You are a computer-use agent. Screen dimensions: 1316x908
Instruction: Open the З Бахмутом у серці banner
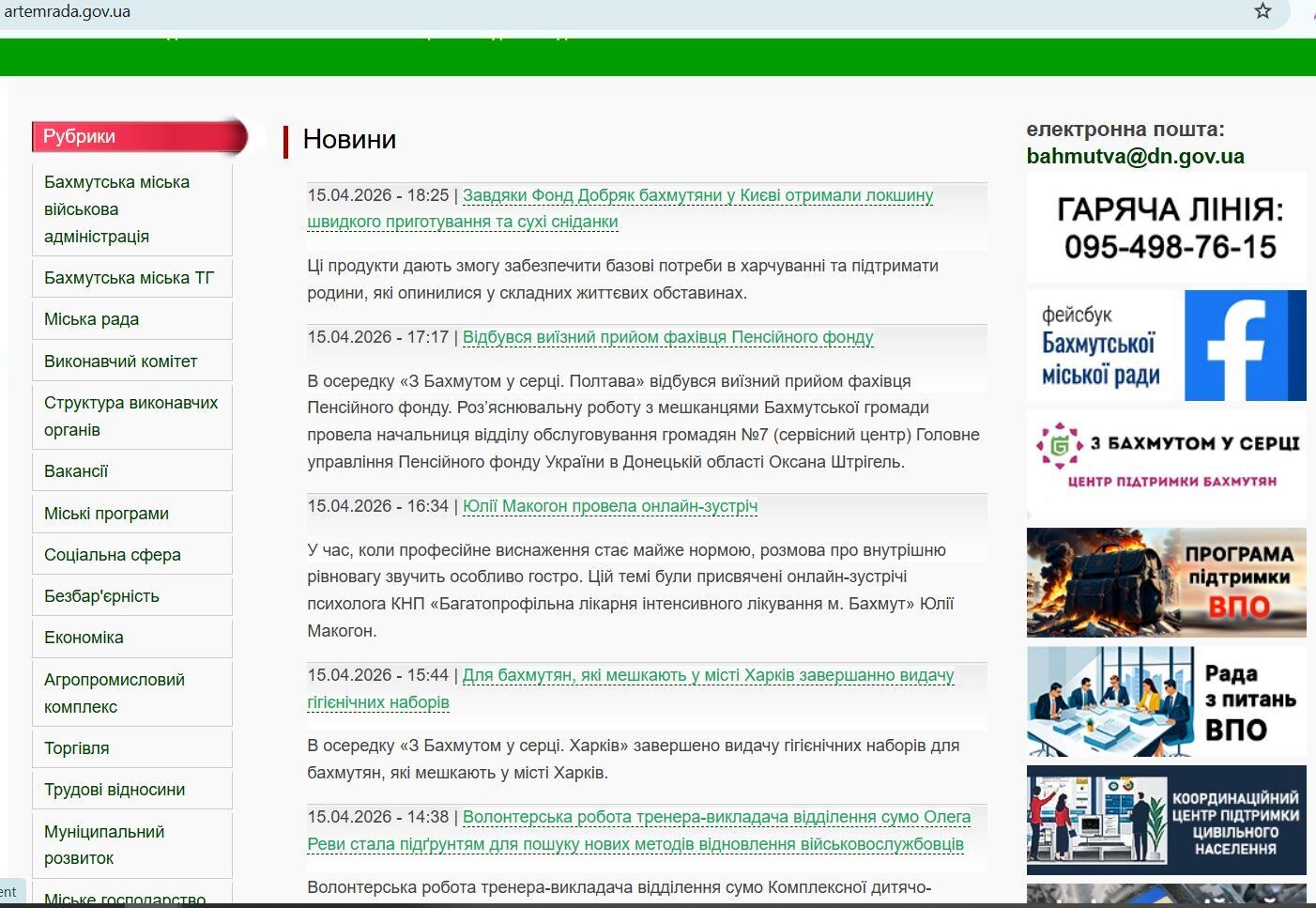point(1166,463)
